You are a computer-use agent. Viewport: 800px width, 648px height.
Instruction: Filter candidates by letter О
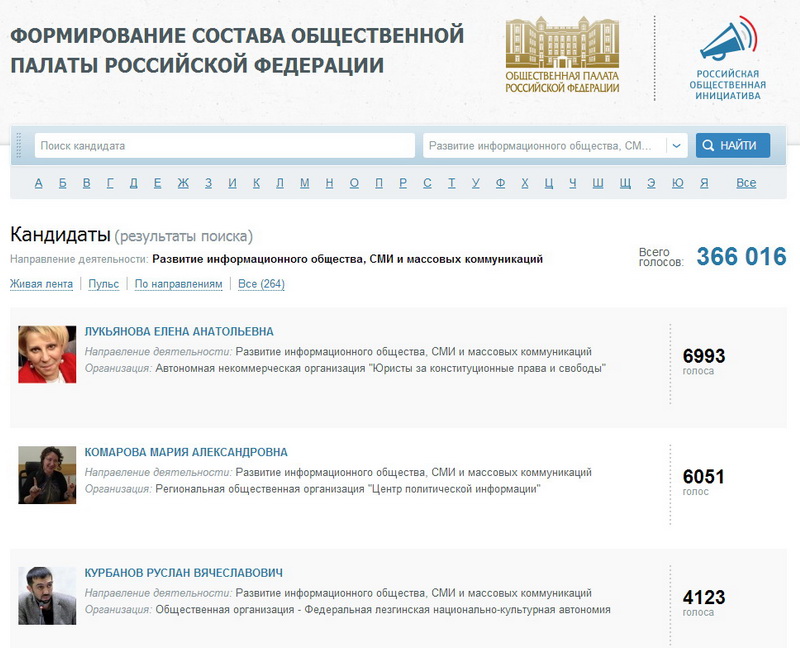click(x=354, y=183)
